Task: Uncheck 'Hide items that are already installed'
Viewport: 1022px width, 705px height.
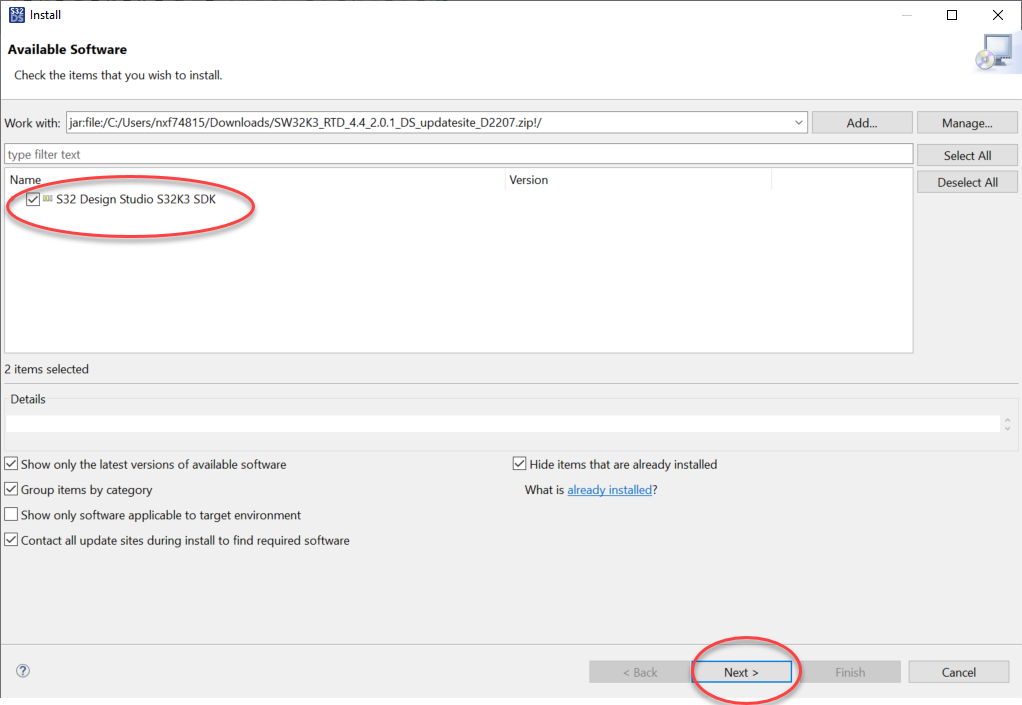Action: click(x=519, y=463)
